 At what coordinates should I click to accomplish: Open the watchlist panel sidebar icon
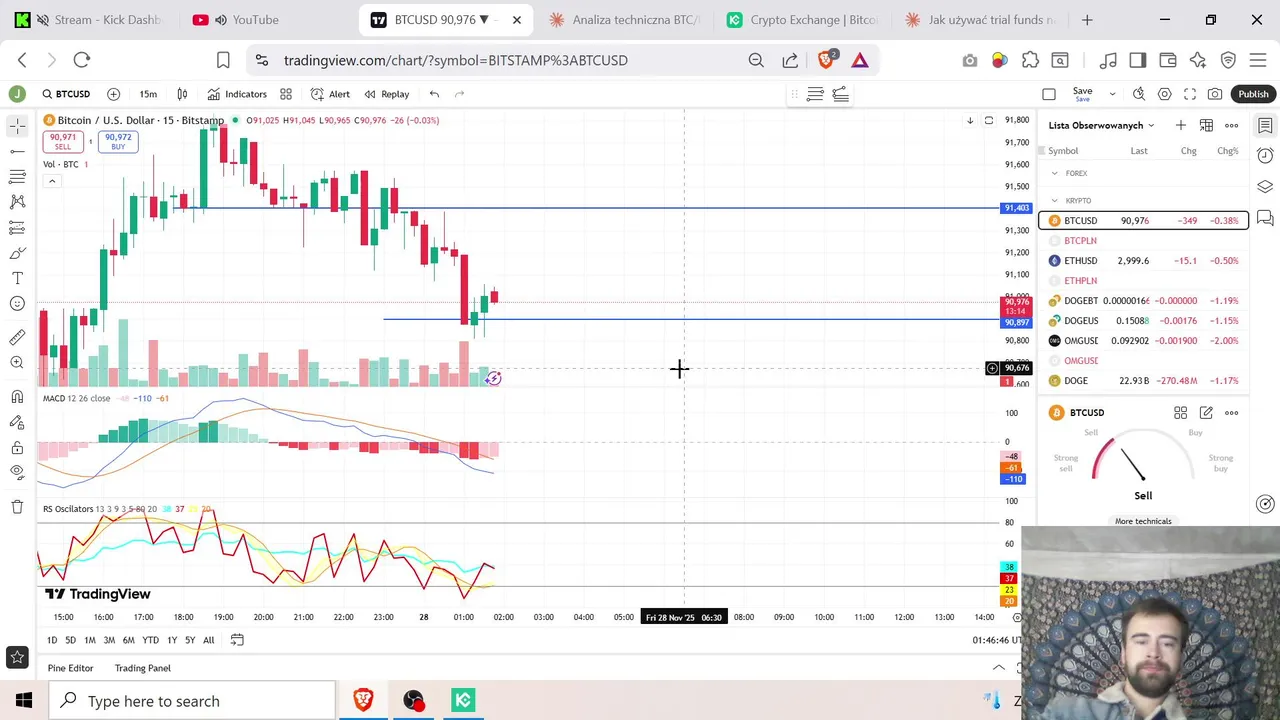(1265, 126)
